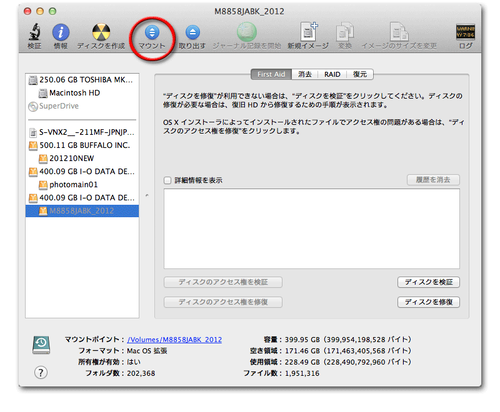The height and width of the screenshot is (412, 500).
Task: Switch to the Erase (消去) tab
Action: [x=305, y=74]
